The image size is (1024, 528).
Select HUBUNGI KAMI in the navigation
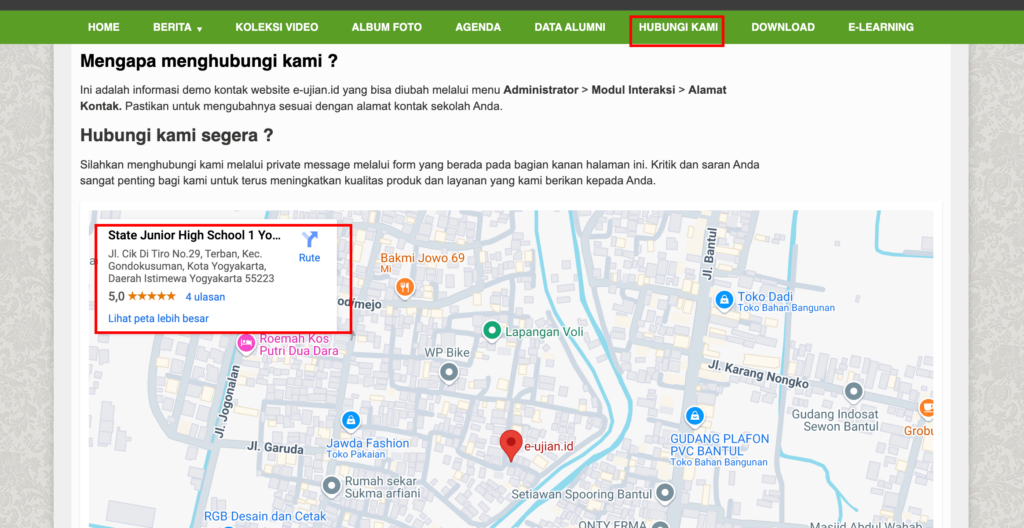[x=678, y=27]
